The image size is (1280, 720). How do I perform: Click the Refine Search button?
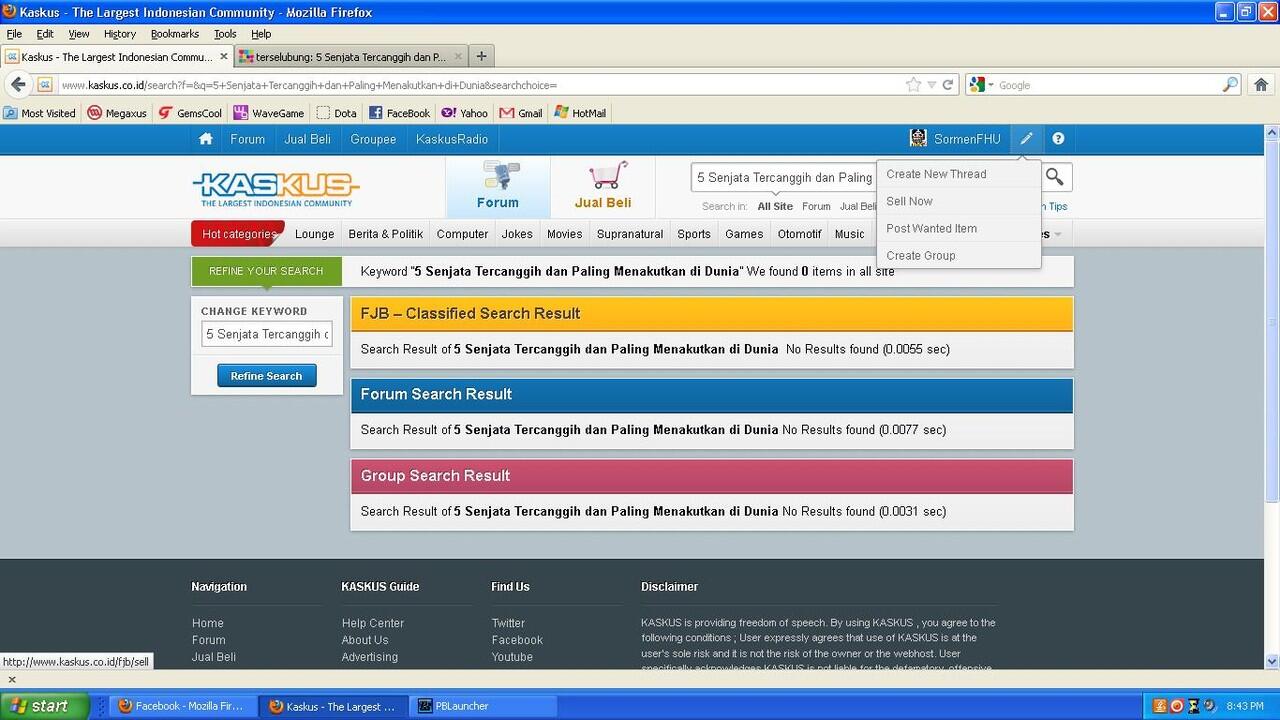click(x=266, y=376)
